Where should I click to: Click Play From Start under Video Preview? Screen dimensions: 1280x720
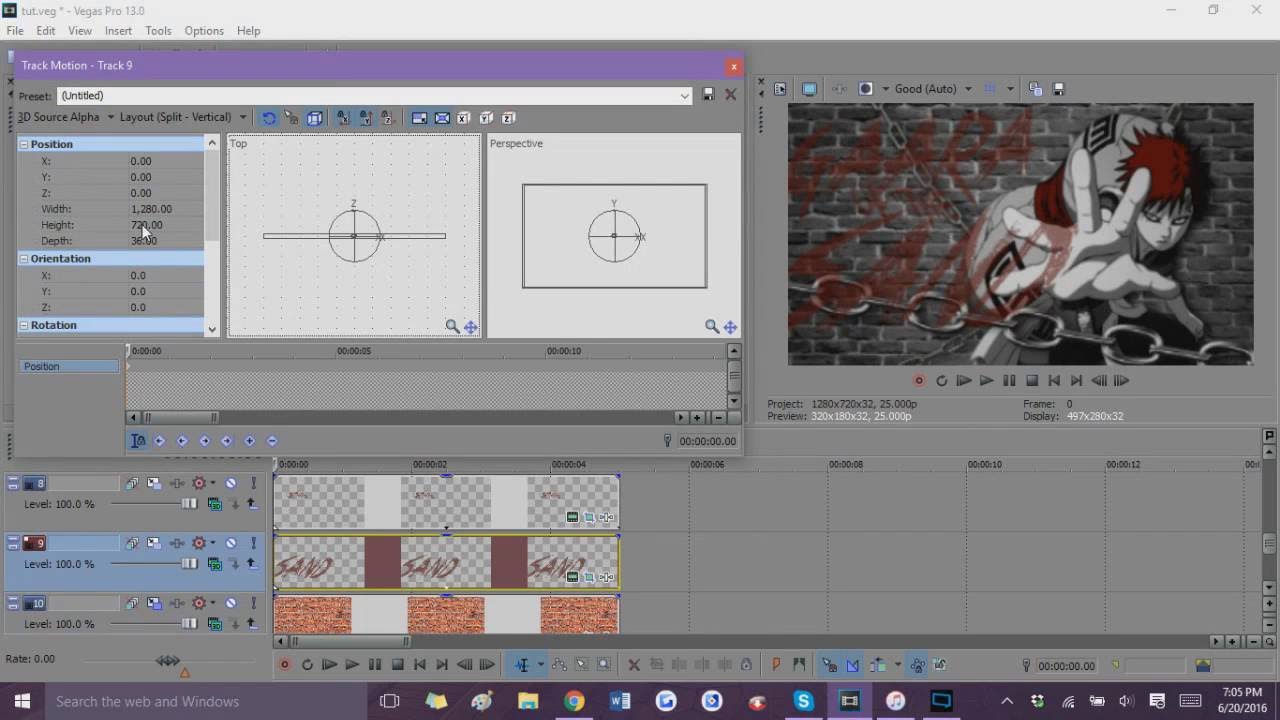tap(964, 380)
